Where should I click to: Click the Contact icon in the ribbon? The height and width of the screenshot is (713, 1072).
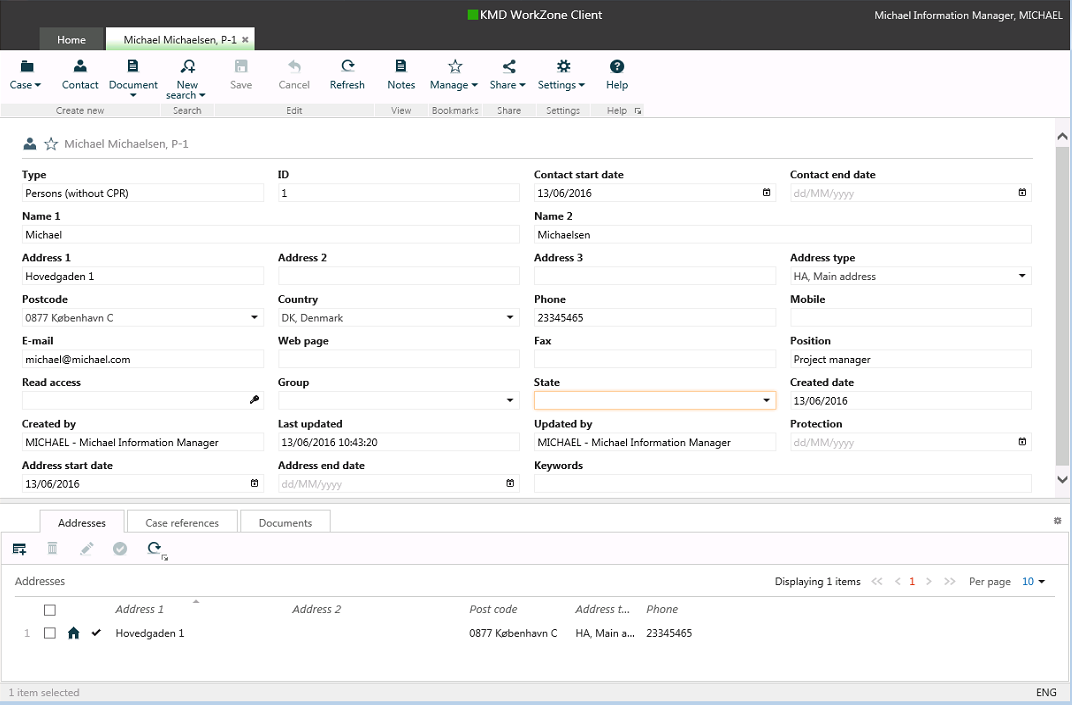[x=80, y=67]
